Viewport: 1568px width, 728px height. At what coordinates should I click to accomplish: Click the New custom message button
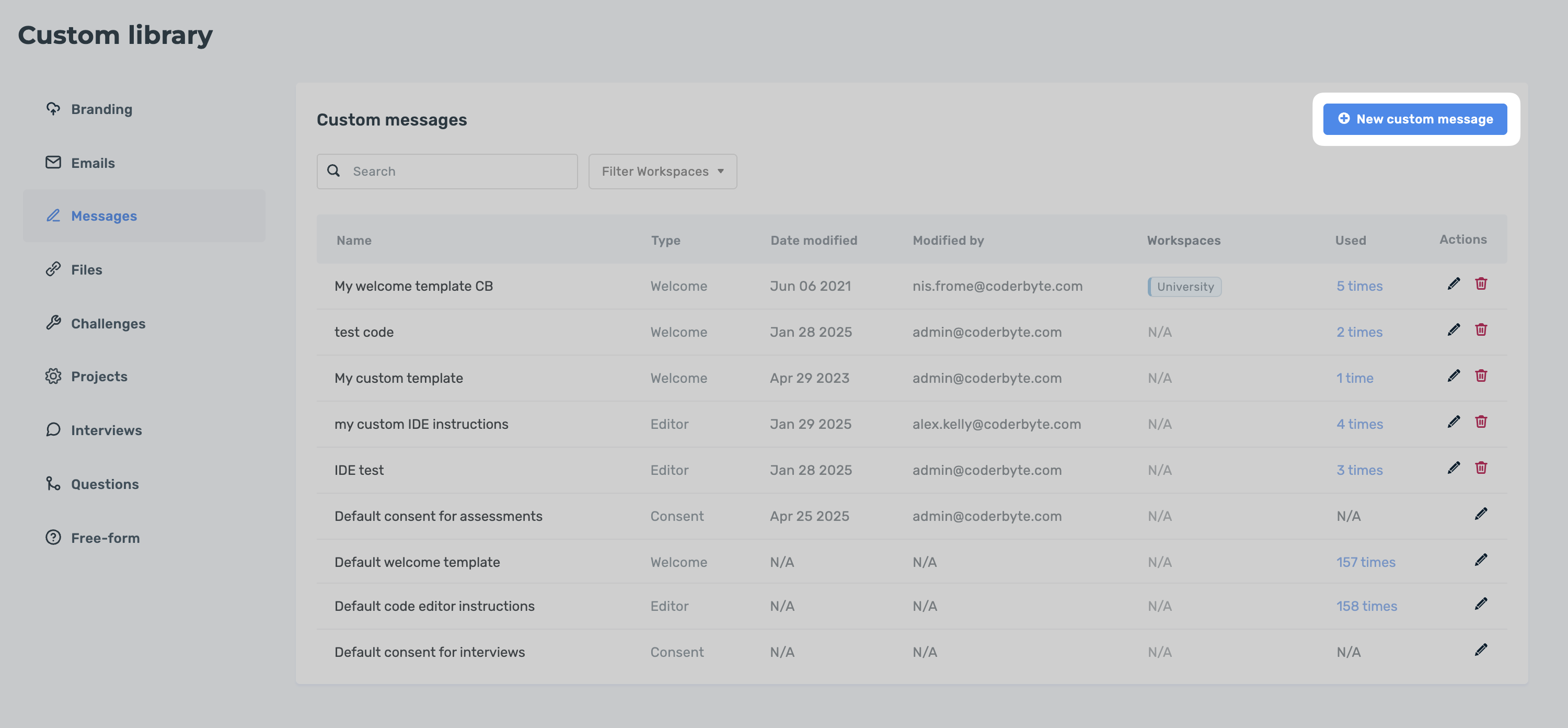tap(1415, 119)
